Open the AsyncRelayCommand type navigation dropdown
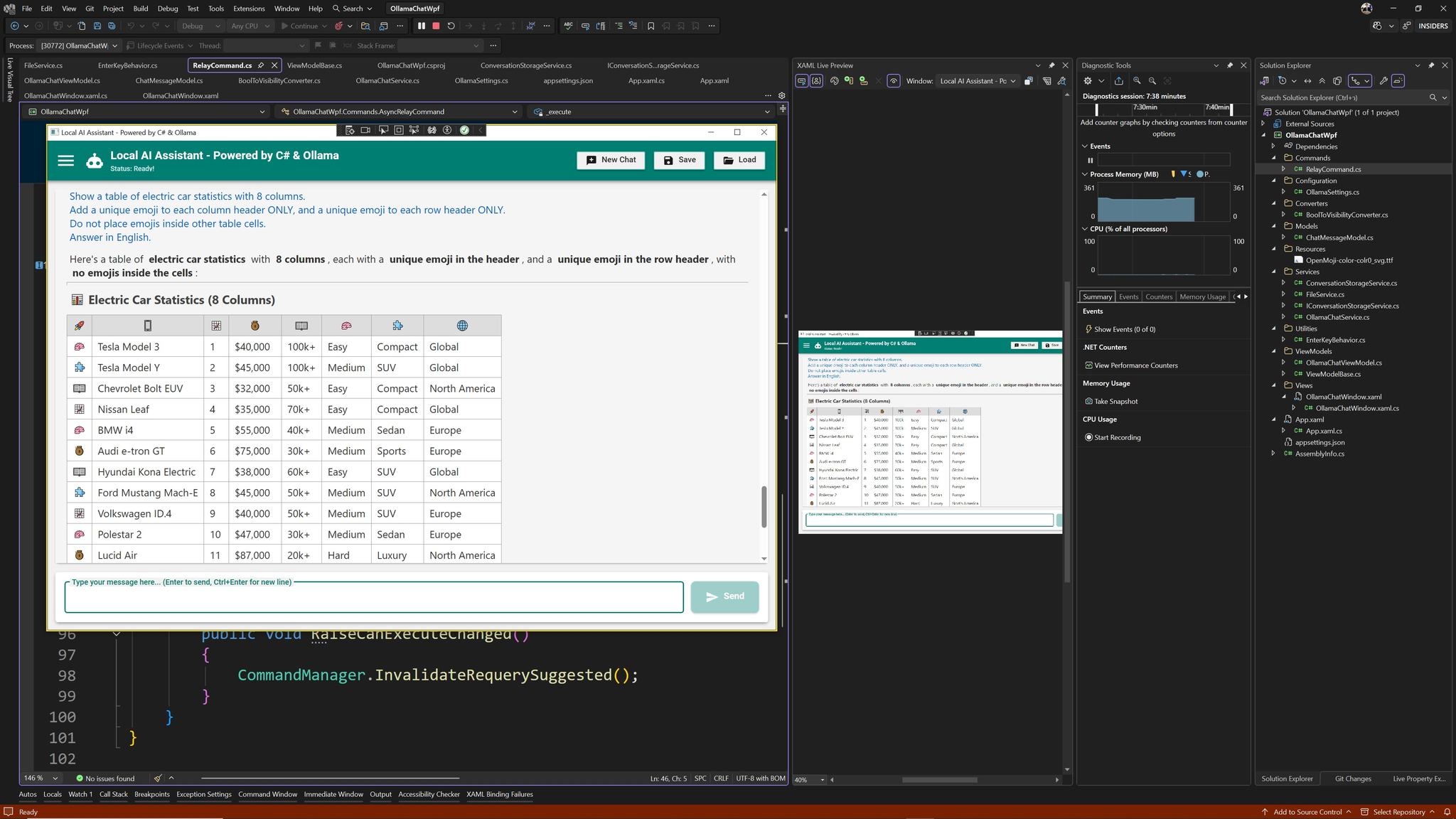1456x819 pixels. pyautogui.click(x=399, y=112)
